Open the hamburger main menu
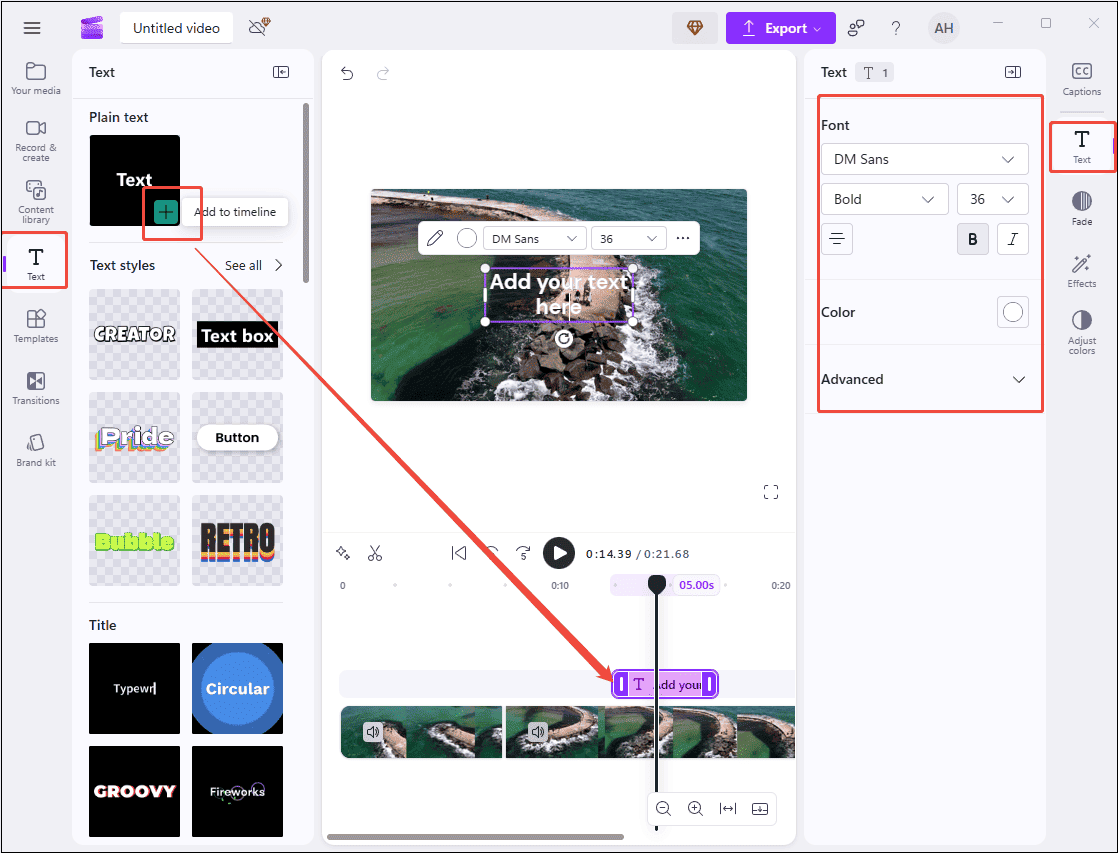Viewport: 1118px width, 853px height. tap(32, 28)
